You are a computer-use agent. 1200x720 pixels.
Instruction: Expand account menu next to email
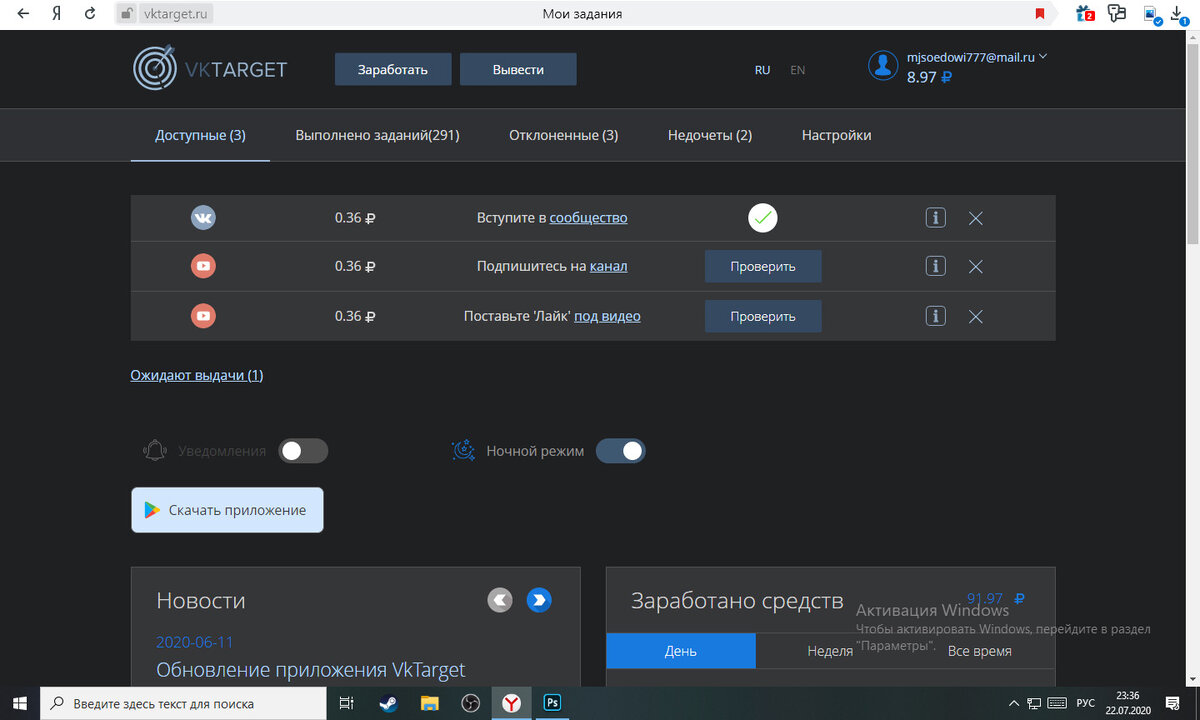(x=1043, y=57)
